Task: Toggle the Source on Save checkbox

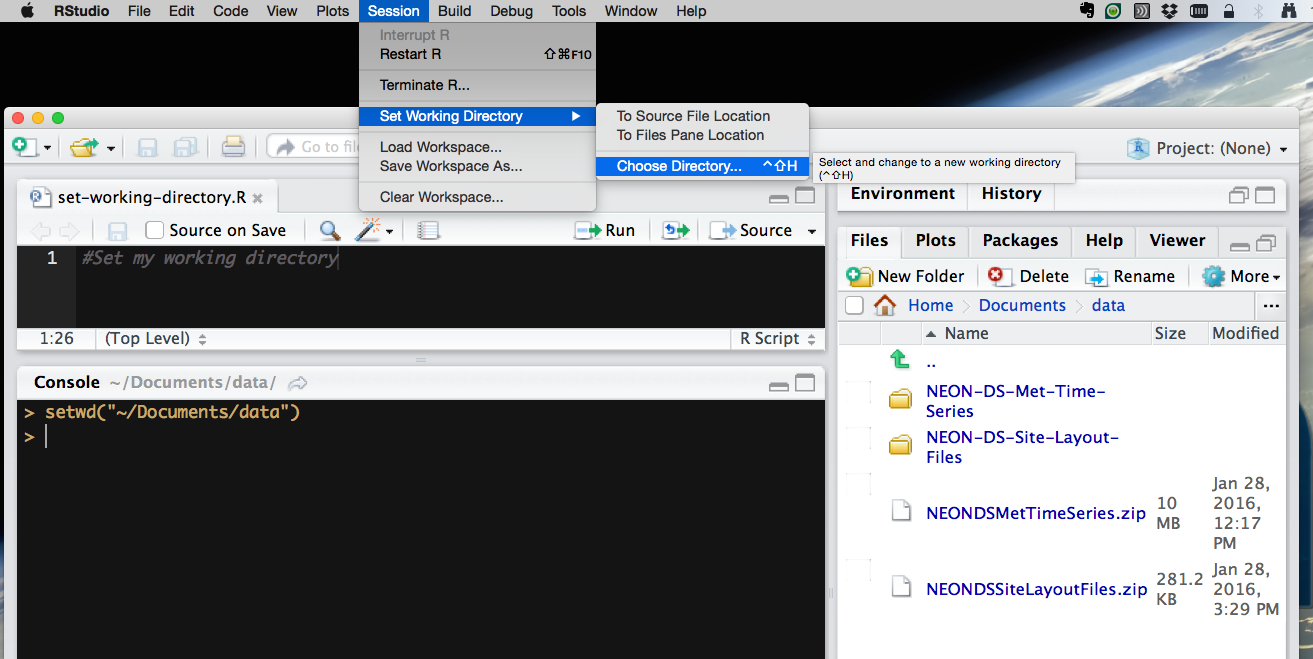Action: click(x=155, y=230)
